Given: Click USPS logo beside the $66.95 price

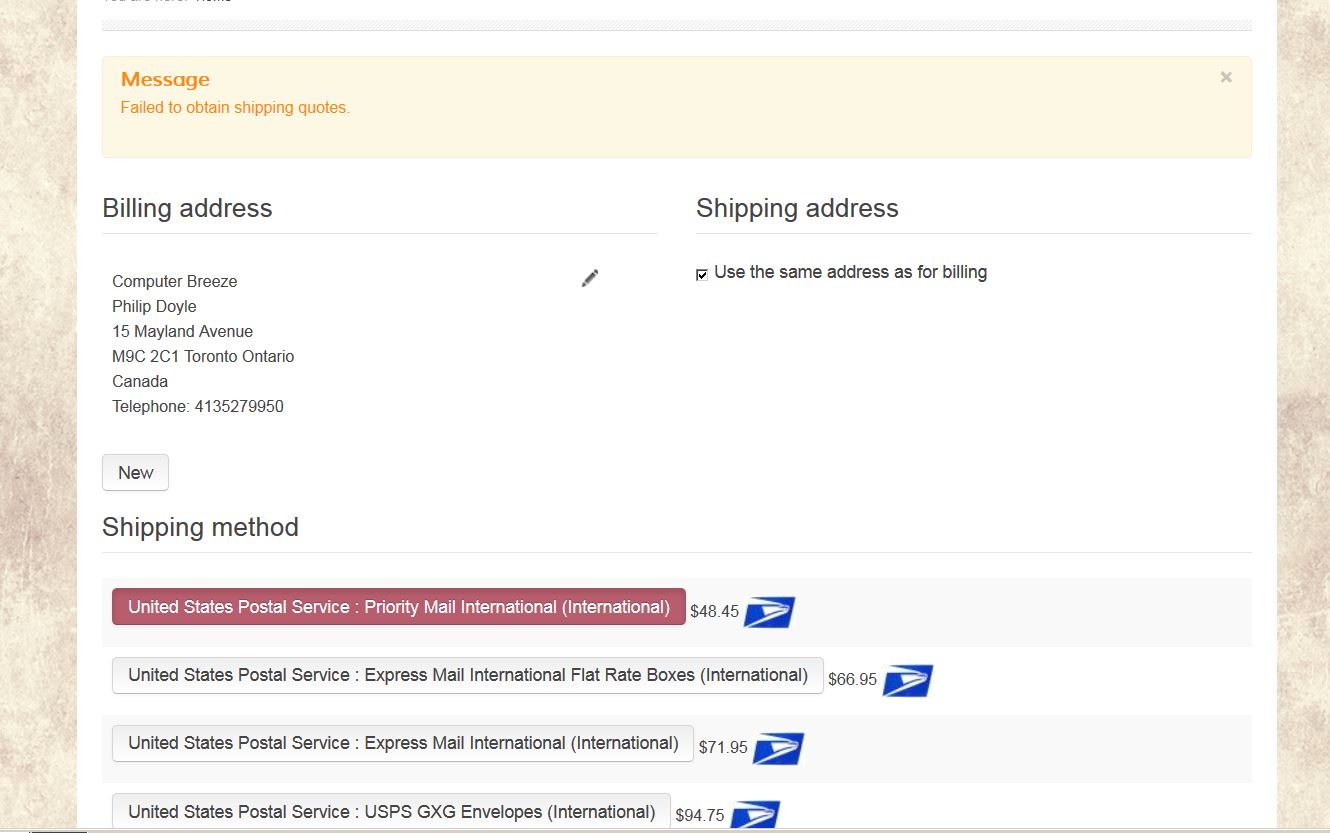Looking at the screenshot, I should (x=907, y=680).
